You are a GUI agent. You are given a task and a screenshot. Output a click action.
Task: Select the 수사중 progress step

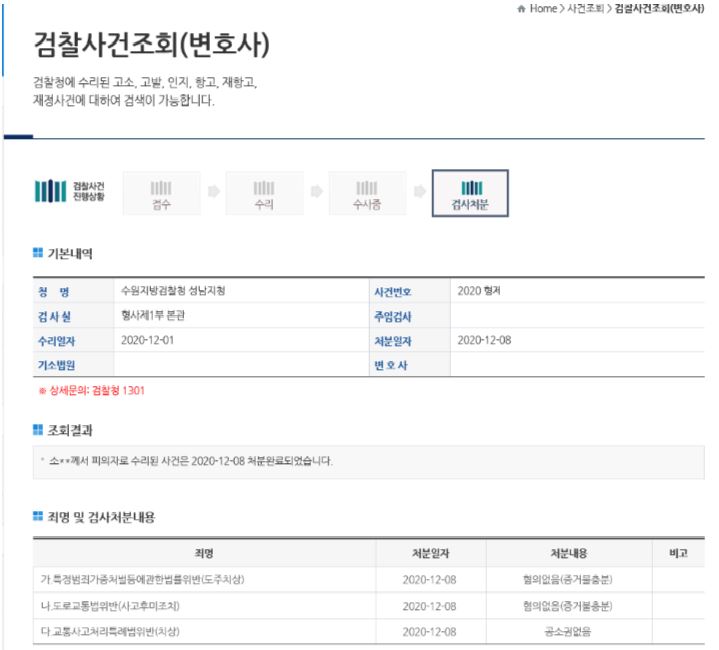[367, 193]
